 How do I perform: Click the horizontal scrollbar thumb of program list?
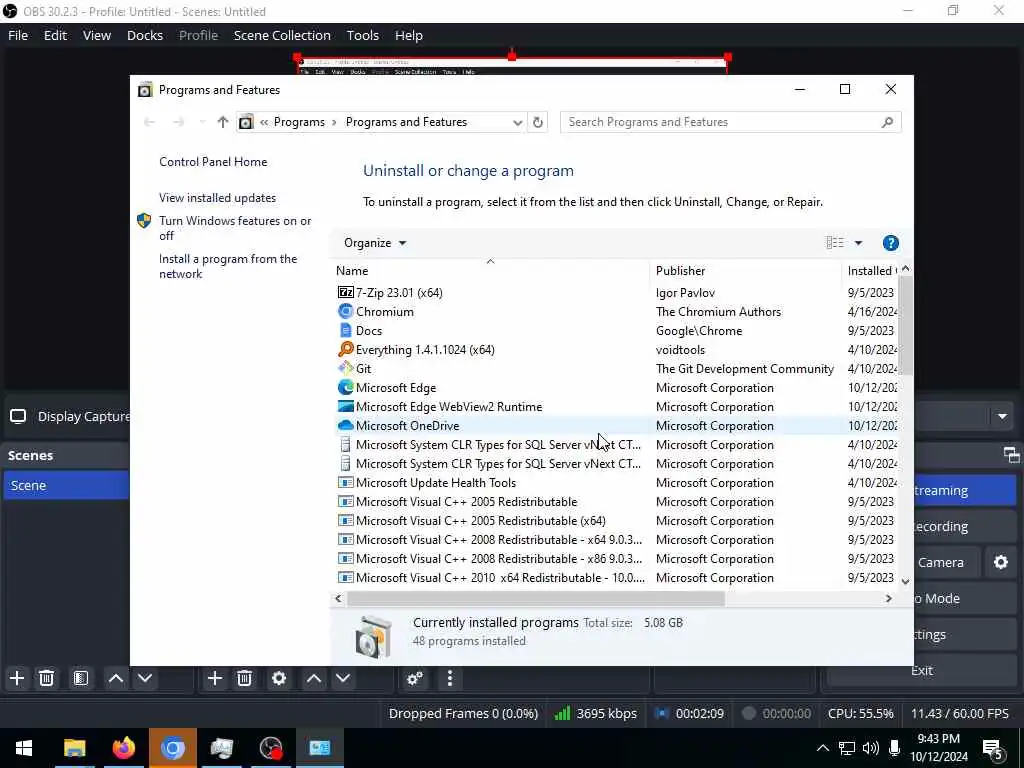click(x=536, y=598)
